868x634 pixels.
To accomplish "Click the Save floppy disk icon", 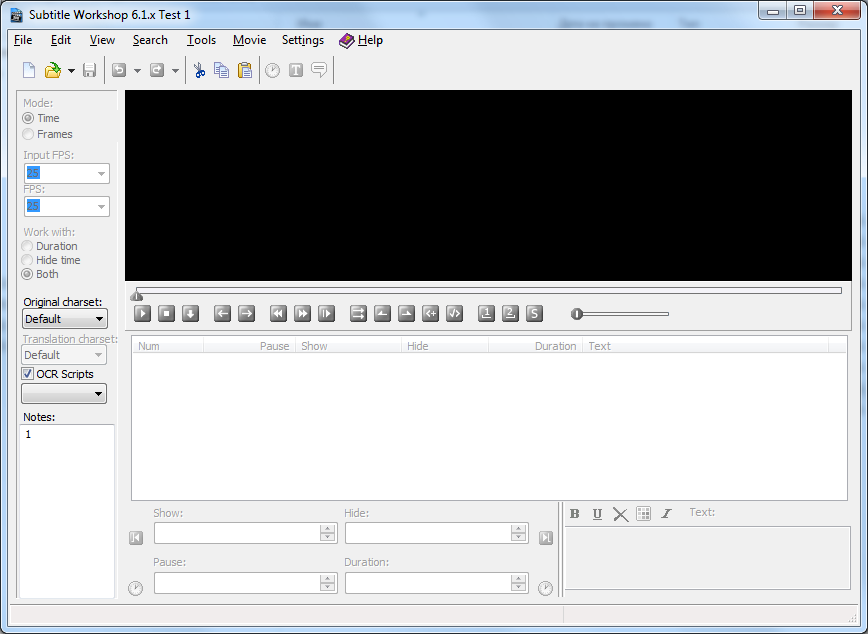I will 90,70.
